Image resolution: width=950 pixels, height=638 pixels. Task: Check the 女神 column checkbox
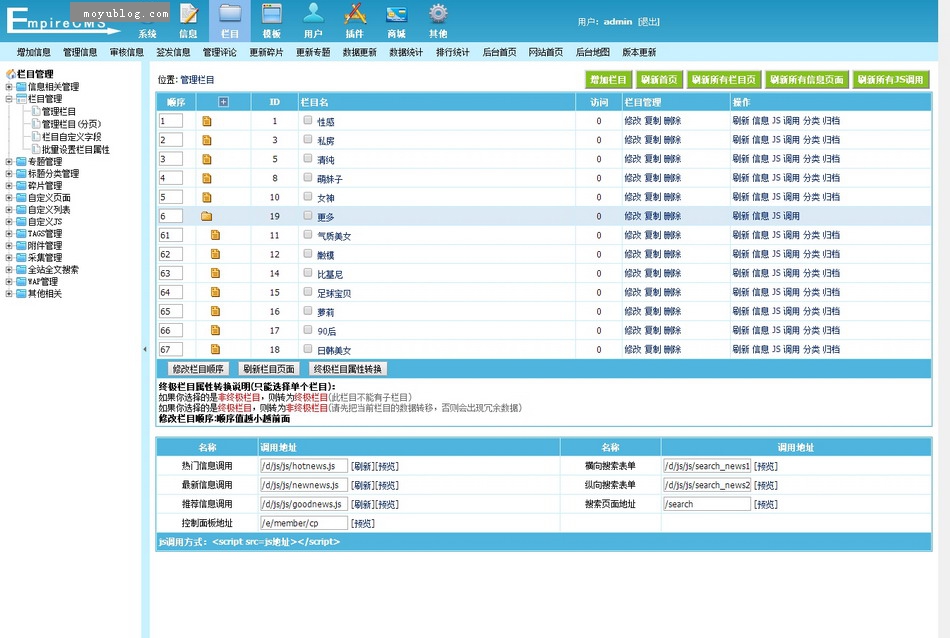(x=308, y=197)
